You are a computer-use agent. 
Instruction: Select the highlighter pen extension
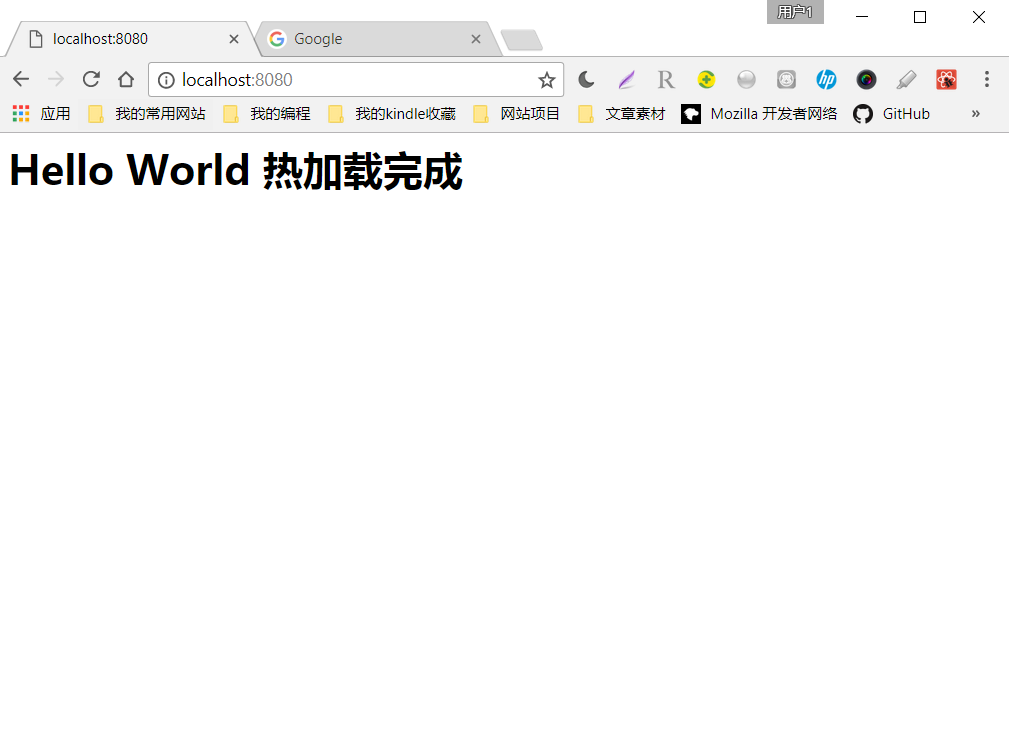906,79
